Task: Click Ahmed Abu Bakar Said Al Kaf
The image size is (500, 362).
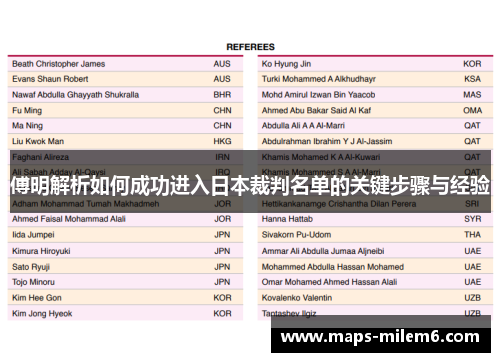Action: coord(316,110)
